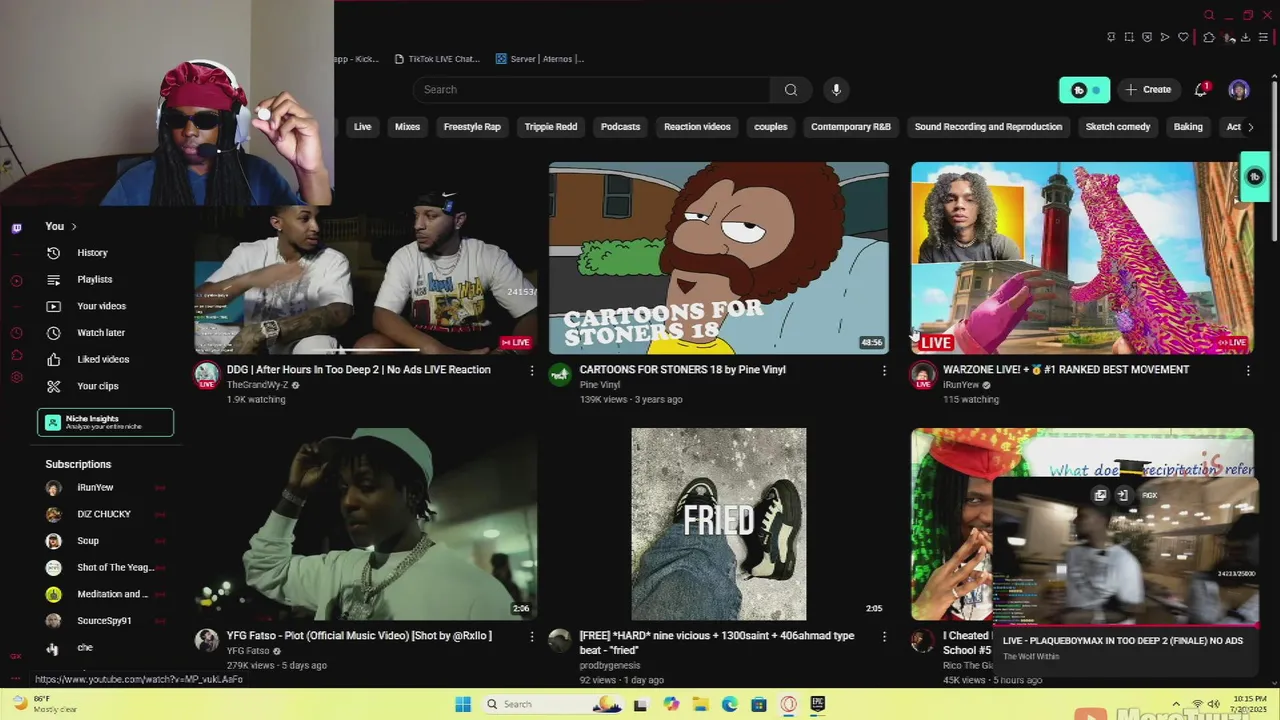Start voice search with the microphone icon

pos(836,90)
